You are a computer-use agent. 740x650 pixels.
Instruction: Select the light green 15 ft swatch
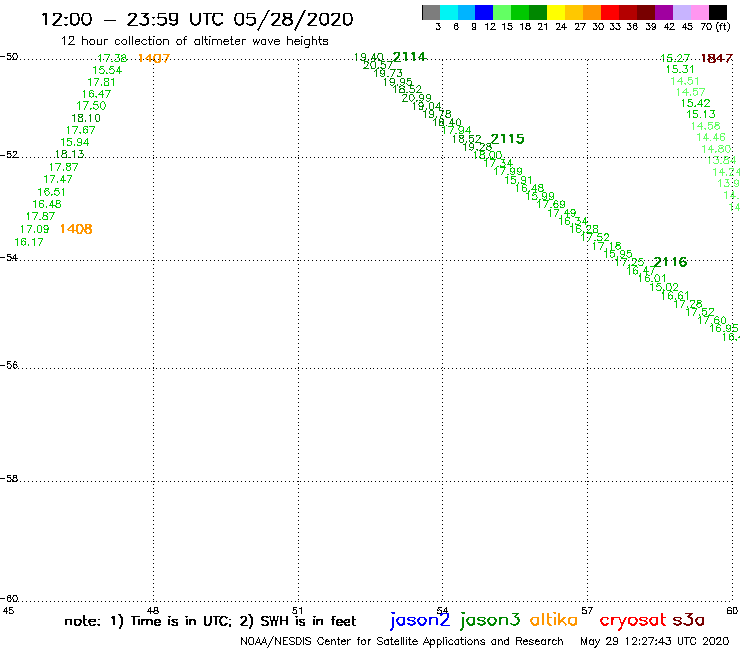502,12
